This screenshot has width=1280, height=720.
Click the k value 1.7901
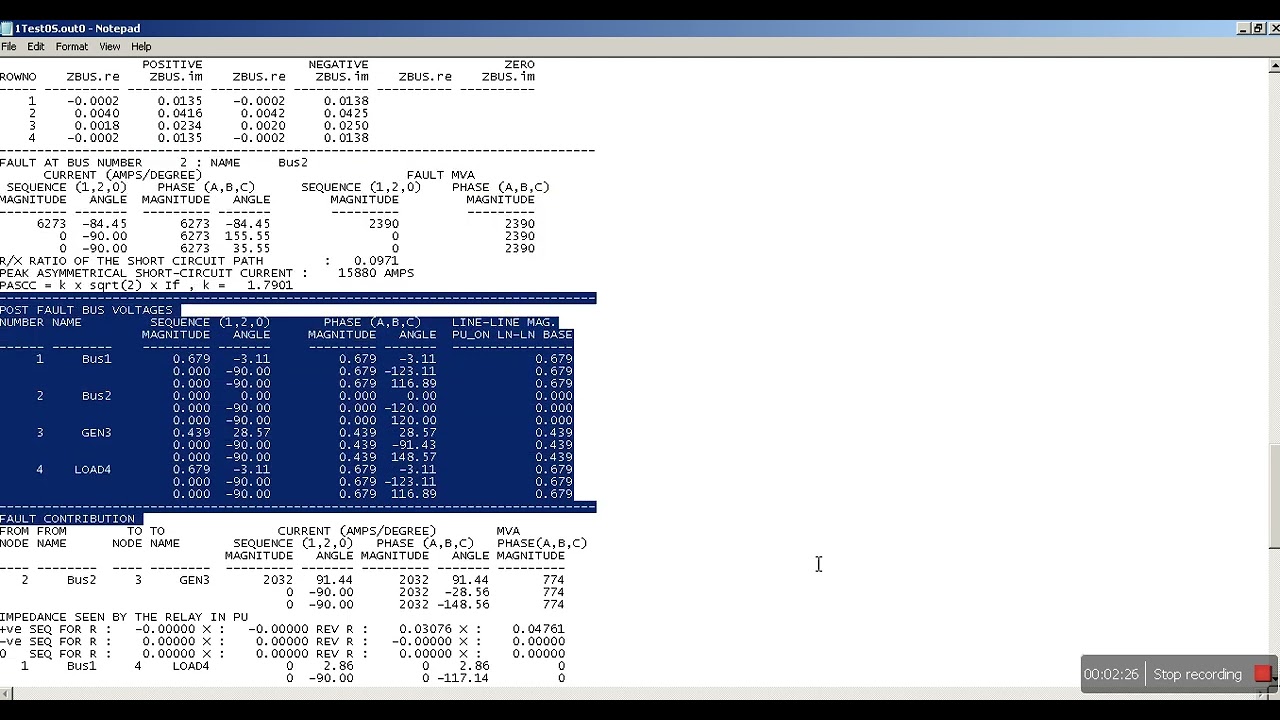coord(270,285)
